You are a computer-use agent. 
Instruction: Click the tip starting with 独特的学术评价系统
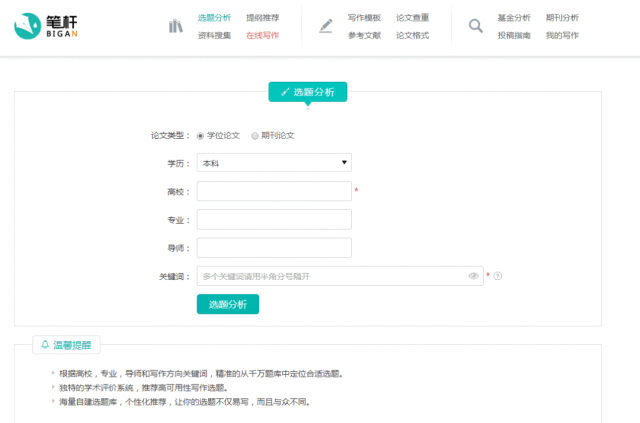pyautogui.click(x=144, y=387)
